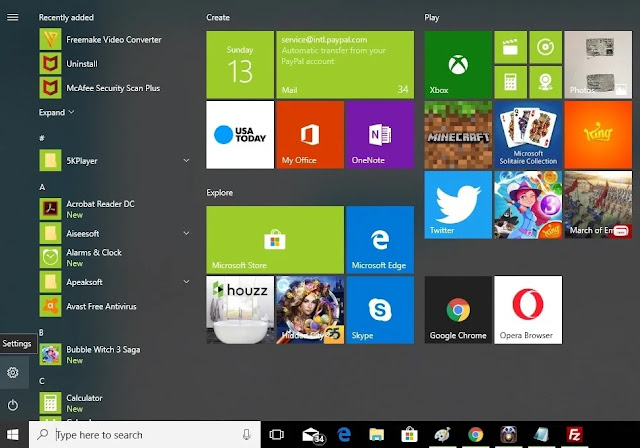Open Chrome from the taskbar
Screen dimensions: 640x448
coord(476,435)
